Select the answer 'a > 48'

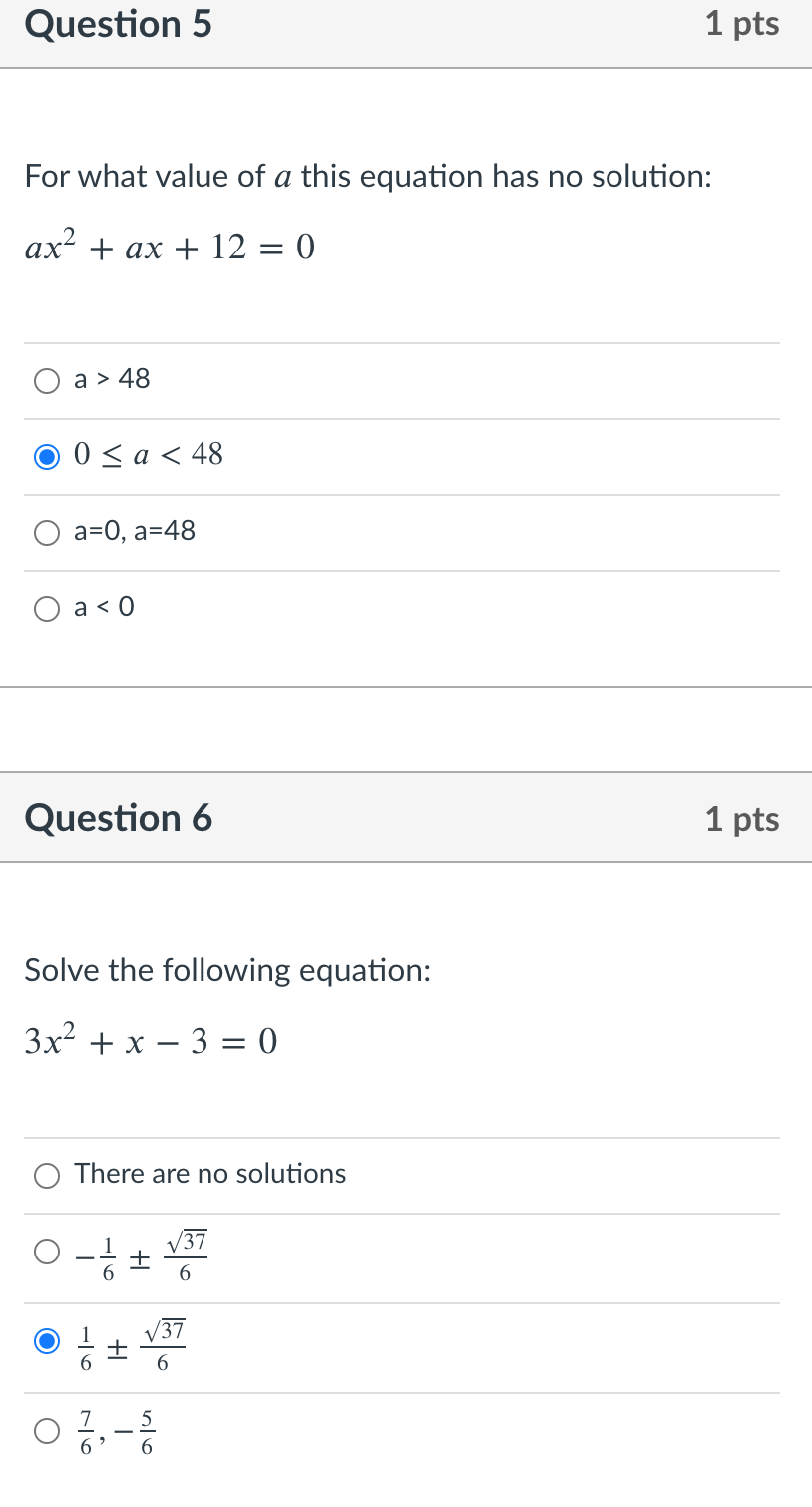pyautogui.click(x=46, y=381)
